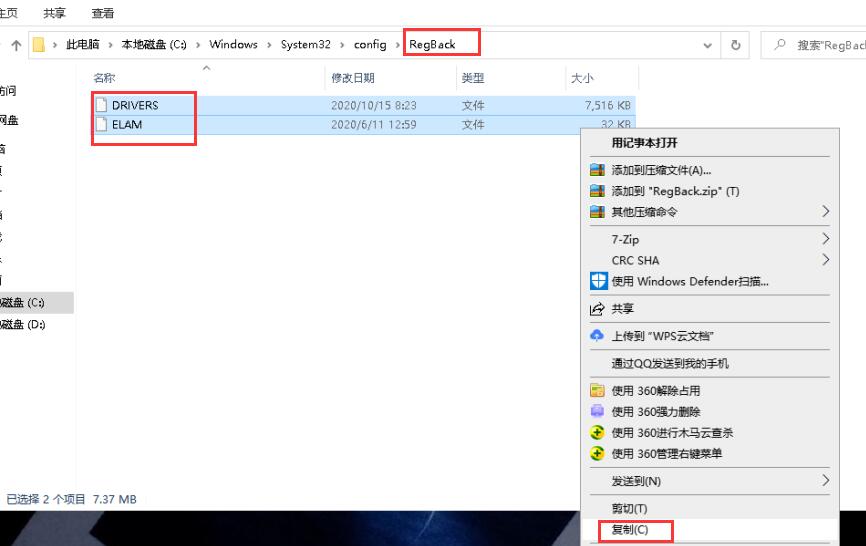Expand breadcrumb chevron after config

(398, 45)
